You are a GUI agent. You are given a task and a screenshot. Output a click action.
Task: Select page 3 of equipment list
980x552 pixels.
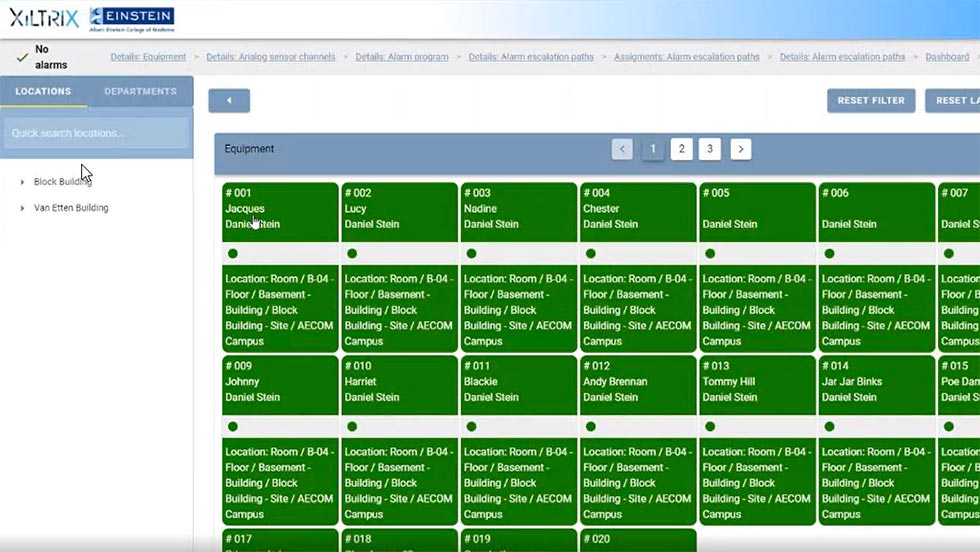pyautogui.click(x=710, y=149)
